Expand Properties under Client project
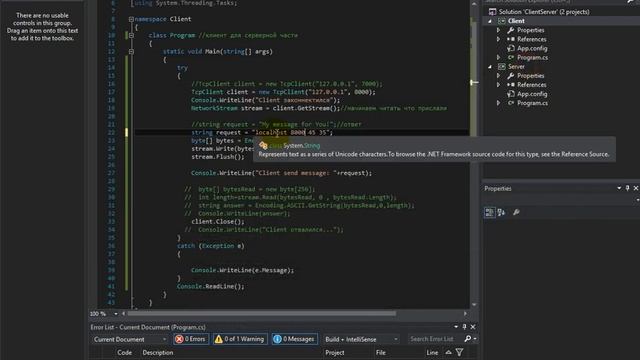 coord(498,30)
